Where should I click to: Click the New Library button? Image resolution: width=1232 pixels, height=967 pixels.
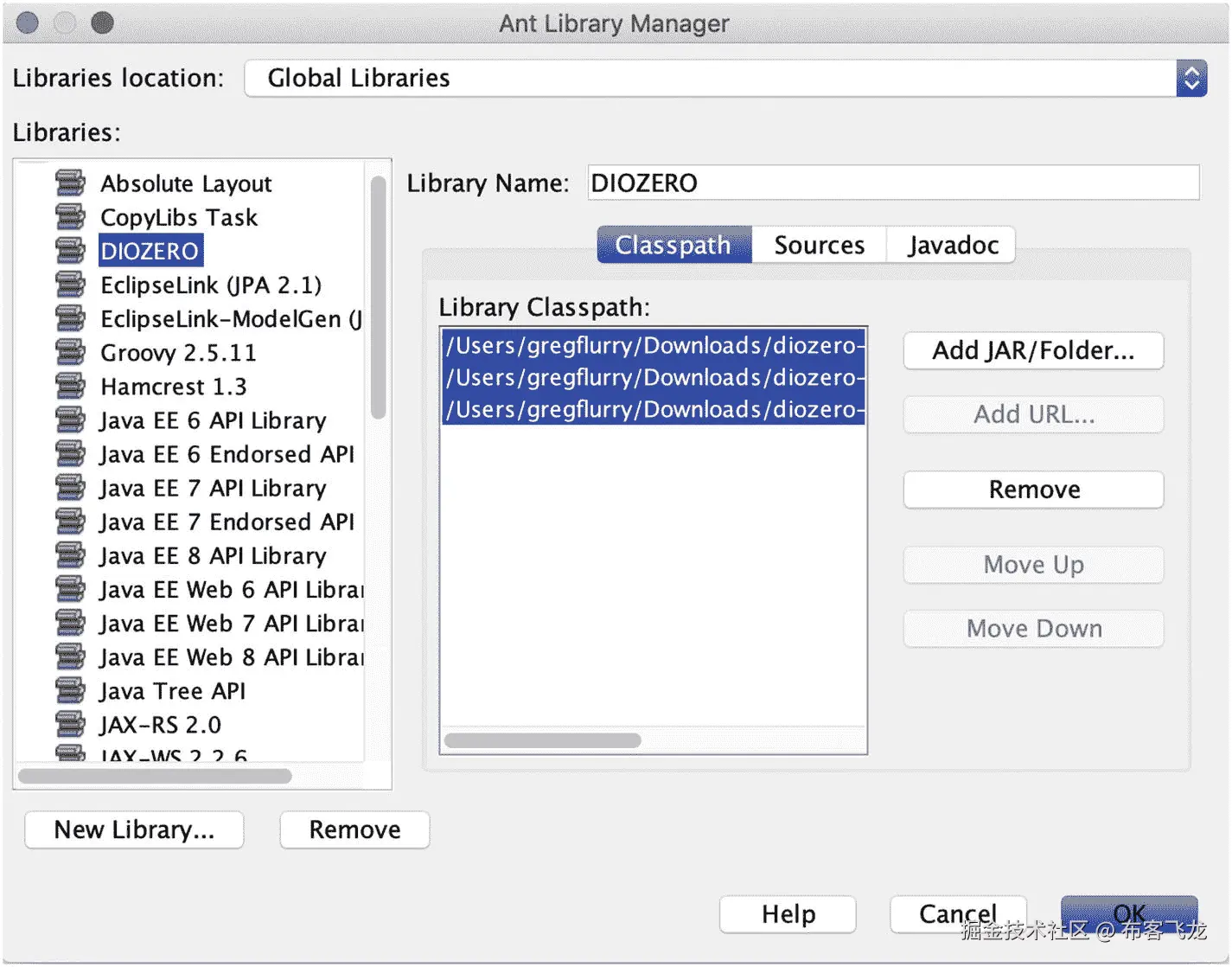[134, 830]
